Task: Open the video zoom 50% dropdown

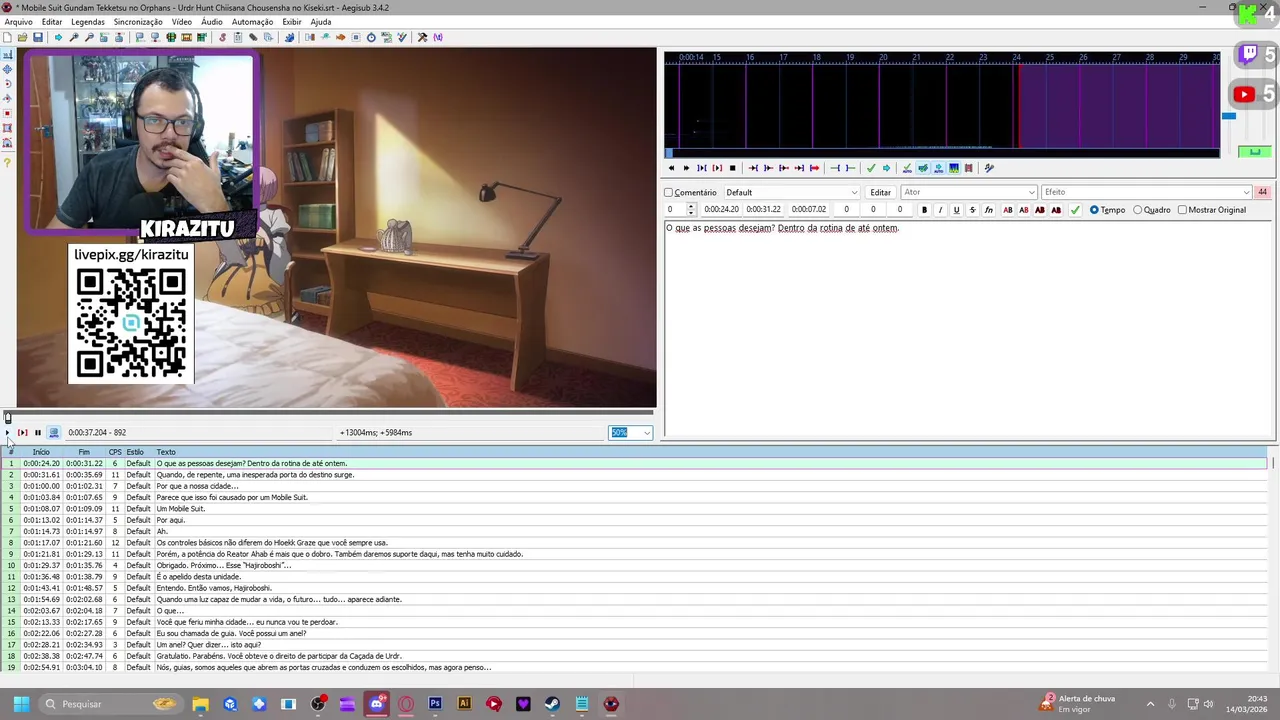Action: (631, 432)
